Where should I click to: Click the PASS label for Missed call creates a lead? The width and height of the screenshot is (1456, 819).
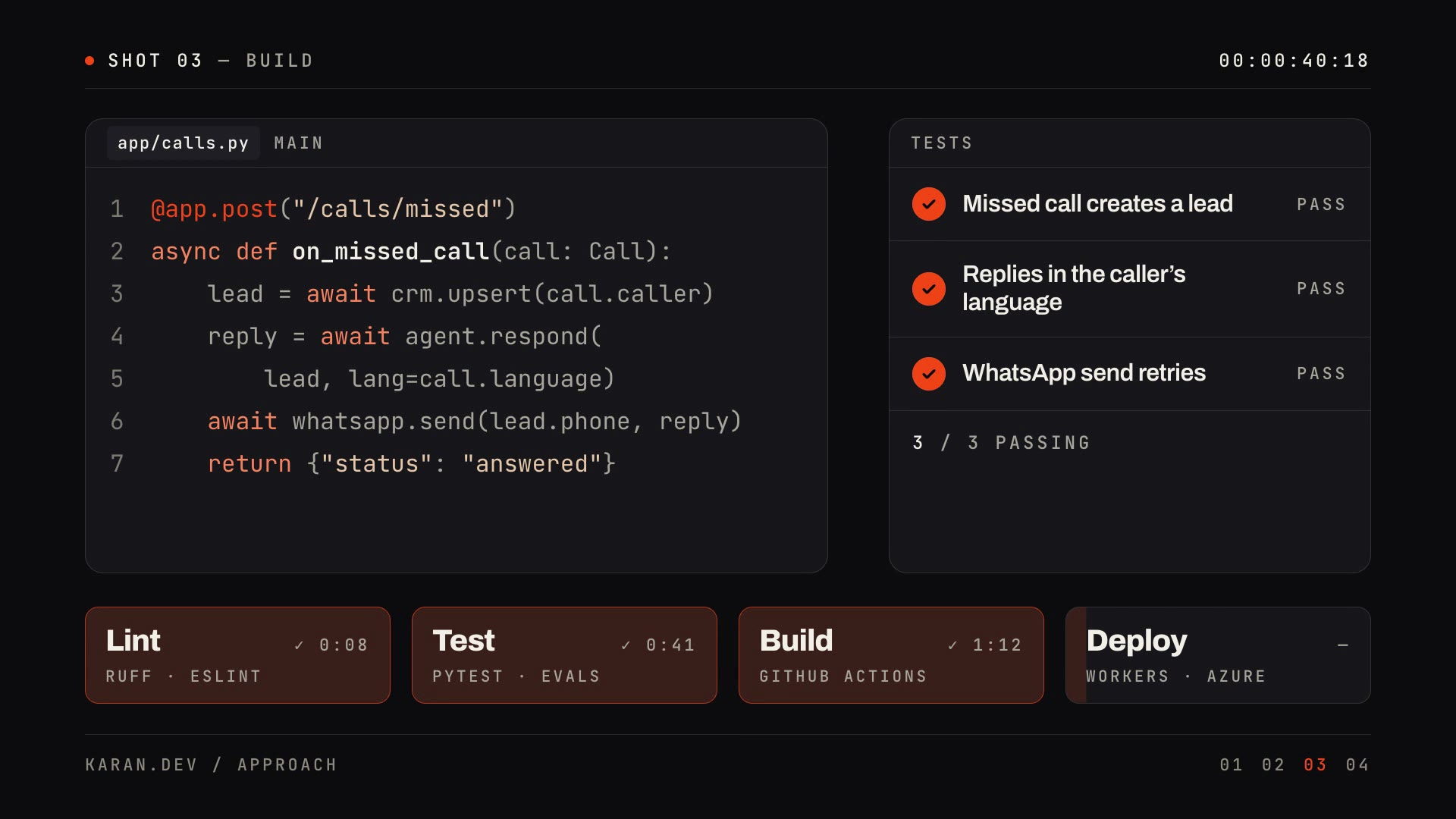point(1321,205)
